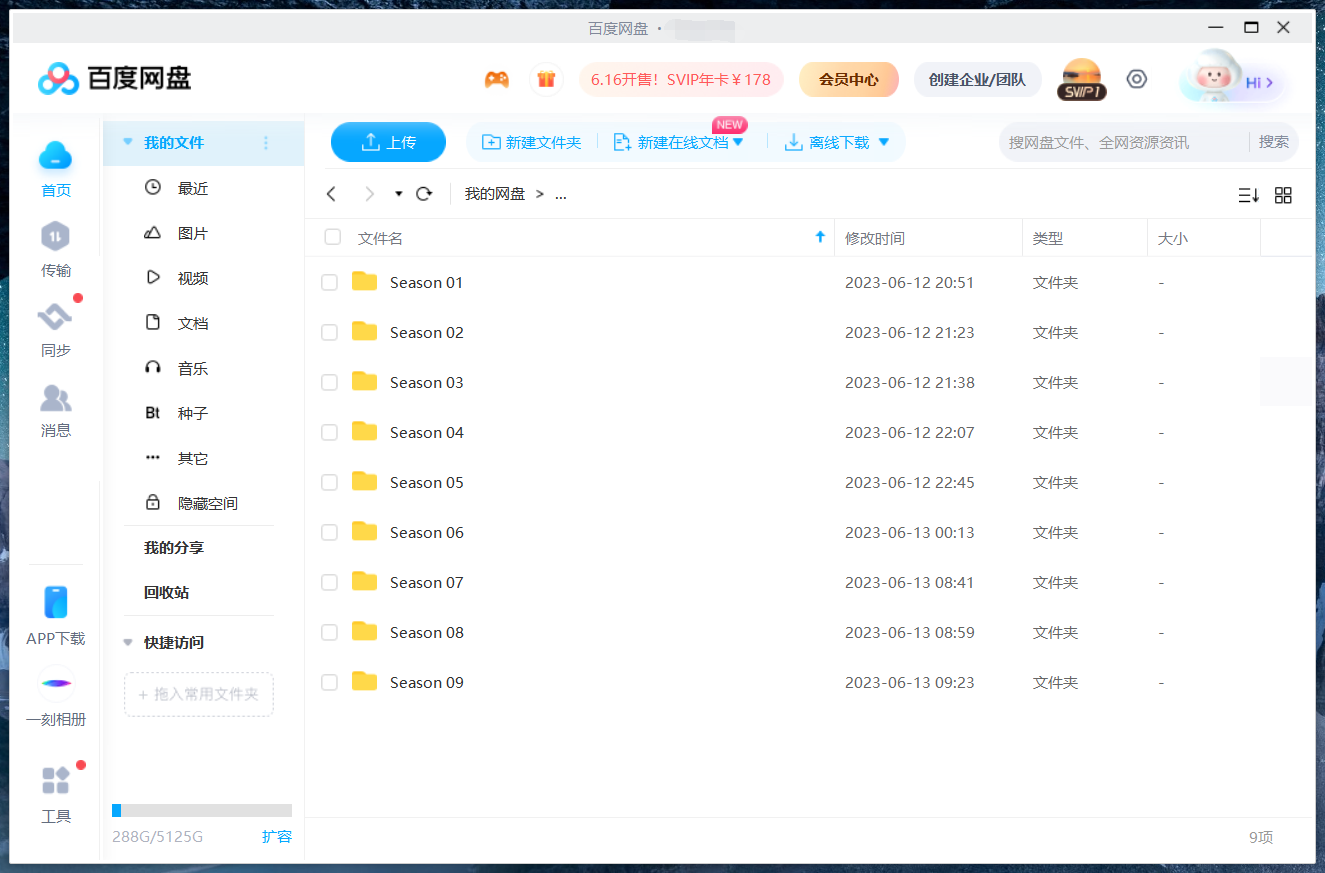The image size is (1325, 873).
Task: Click the refresh icon in navigation bar
Action: click(x=424, y=194)
